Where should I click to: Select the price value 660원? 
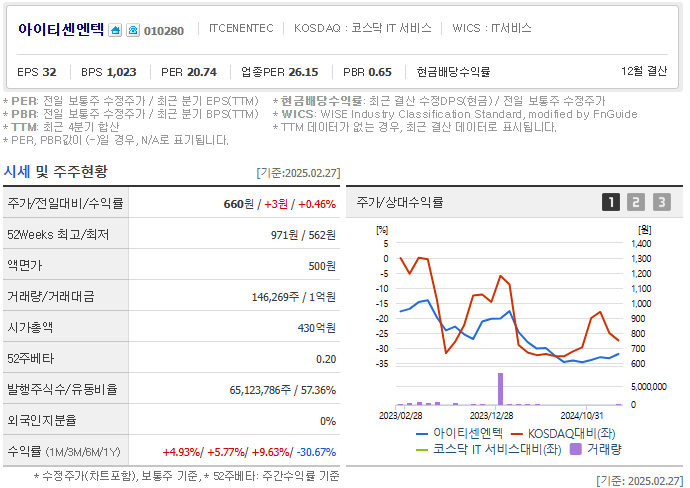pos(239,204)
